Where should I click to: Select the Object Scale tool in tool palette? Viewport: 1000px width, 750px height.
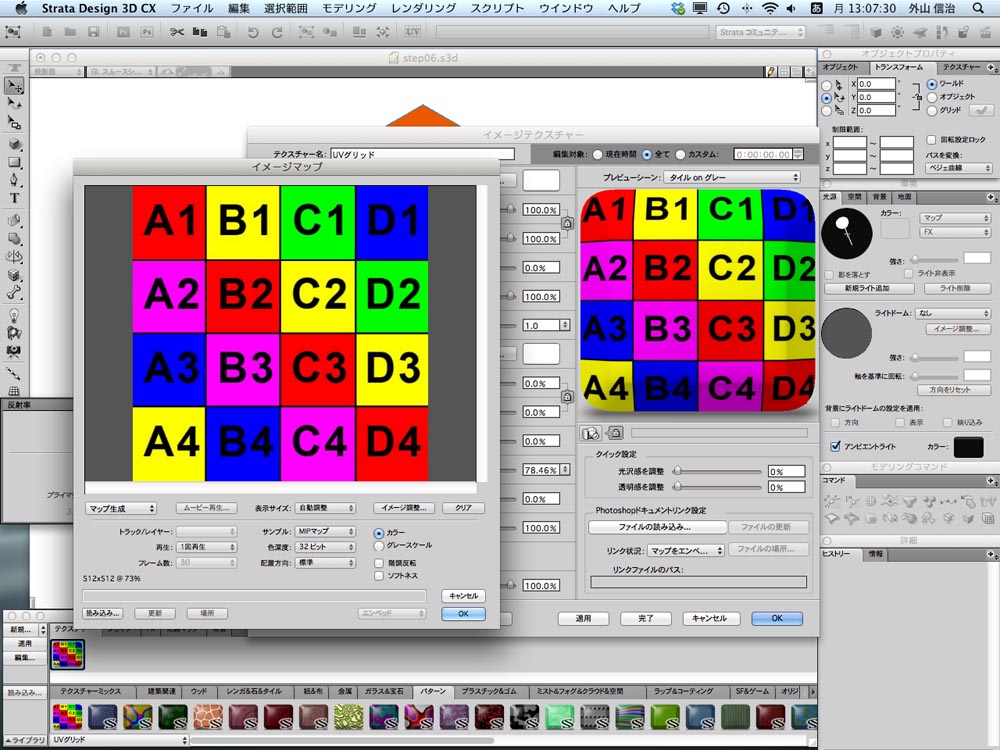point(14,122)
